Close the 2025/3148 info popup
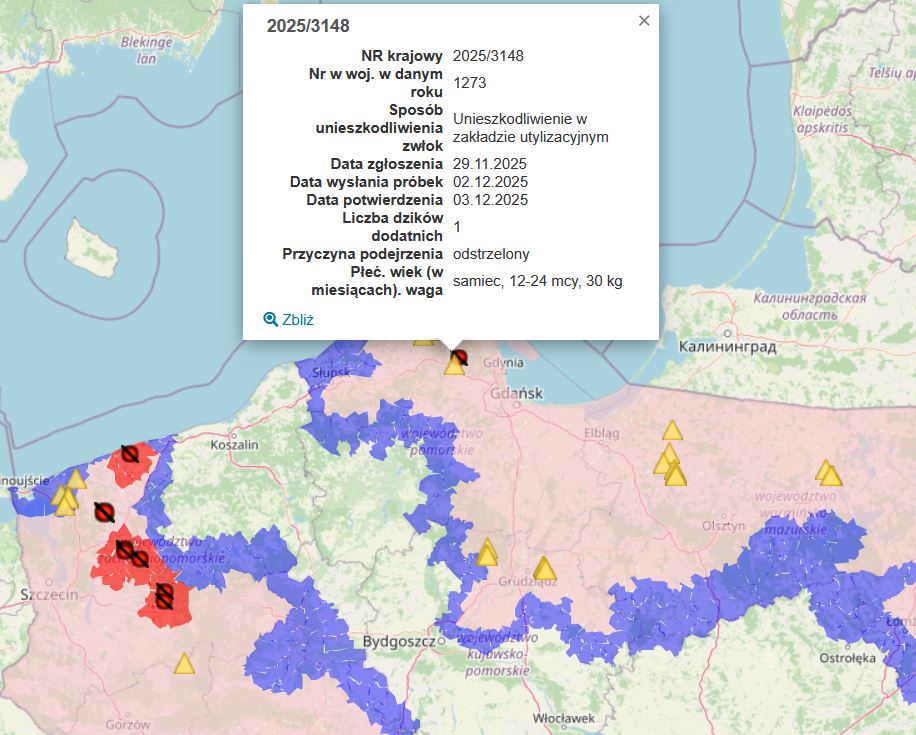The image size is (916, 735). (x=644, y=20)
